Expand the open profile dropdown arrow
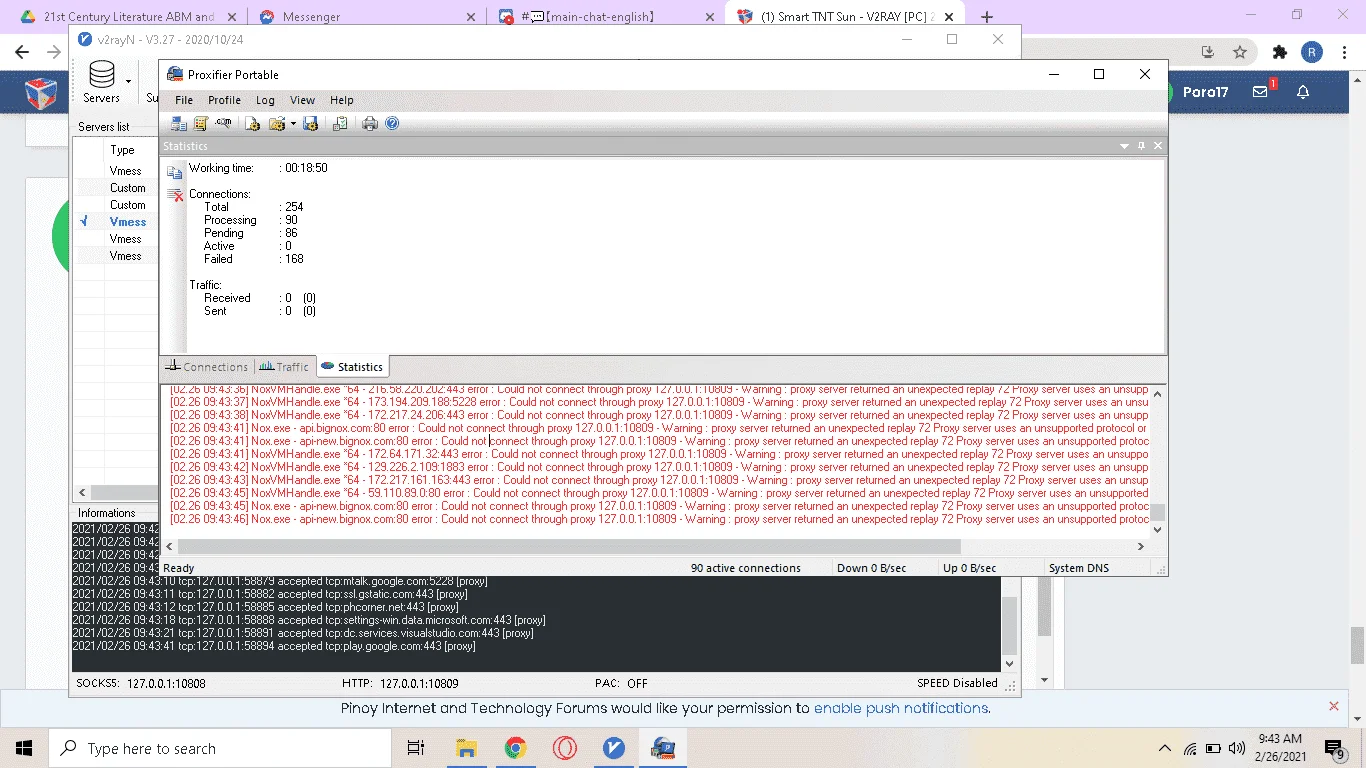Screen dimensions: 1366x768 [292, 124]
